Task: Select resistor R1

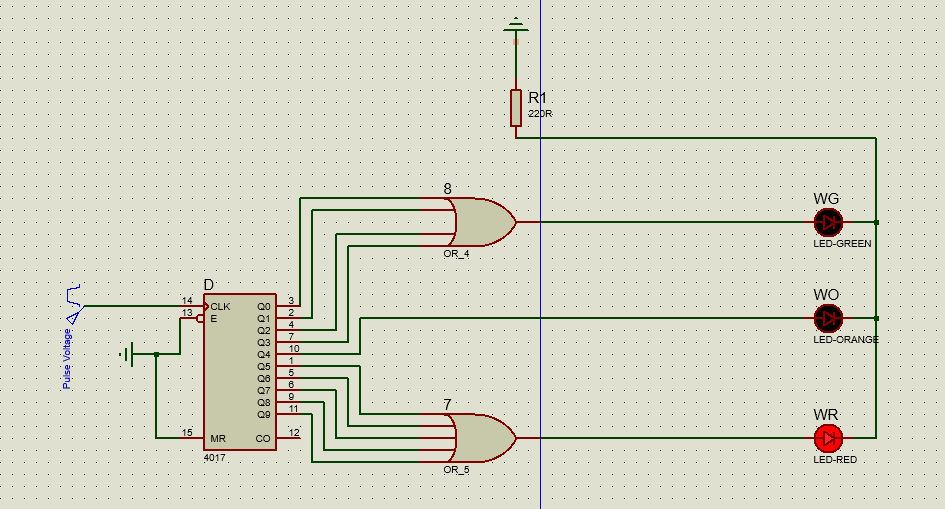Action: [x=516, y=108]
